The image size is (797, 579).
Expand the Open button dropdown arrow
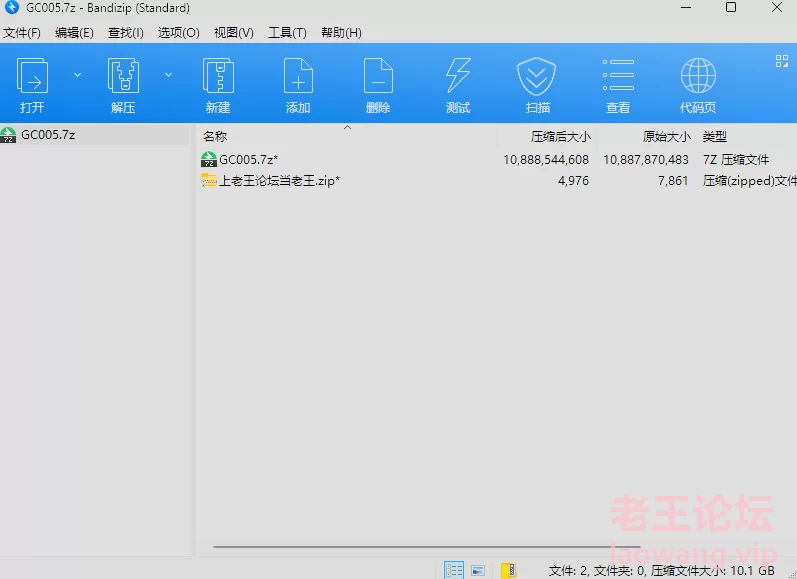pyautogui.click(x=77, y=75)
